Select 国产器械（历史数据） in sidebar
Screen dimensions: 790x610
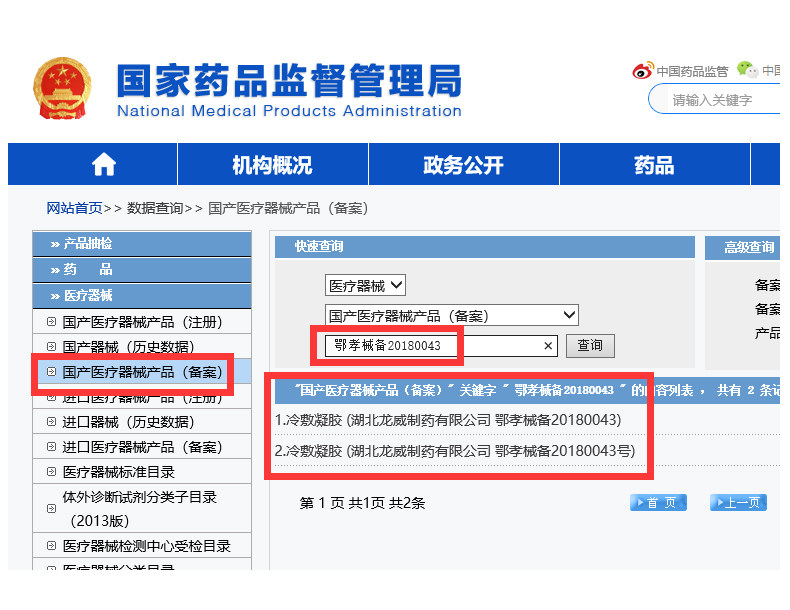128,347
